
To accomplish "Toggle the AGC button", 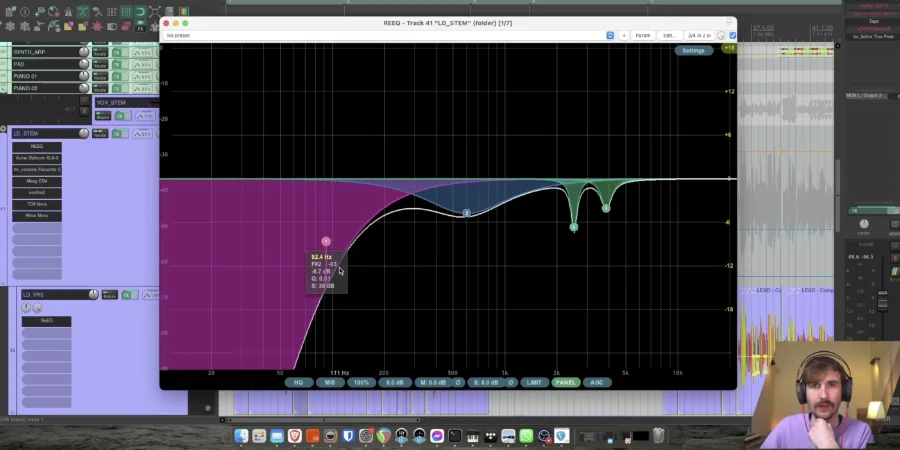I will click(597, 382).
